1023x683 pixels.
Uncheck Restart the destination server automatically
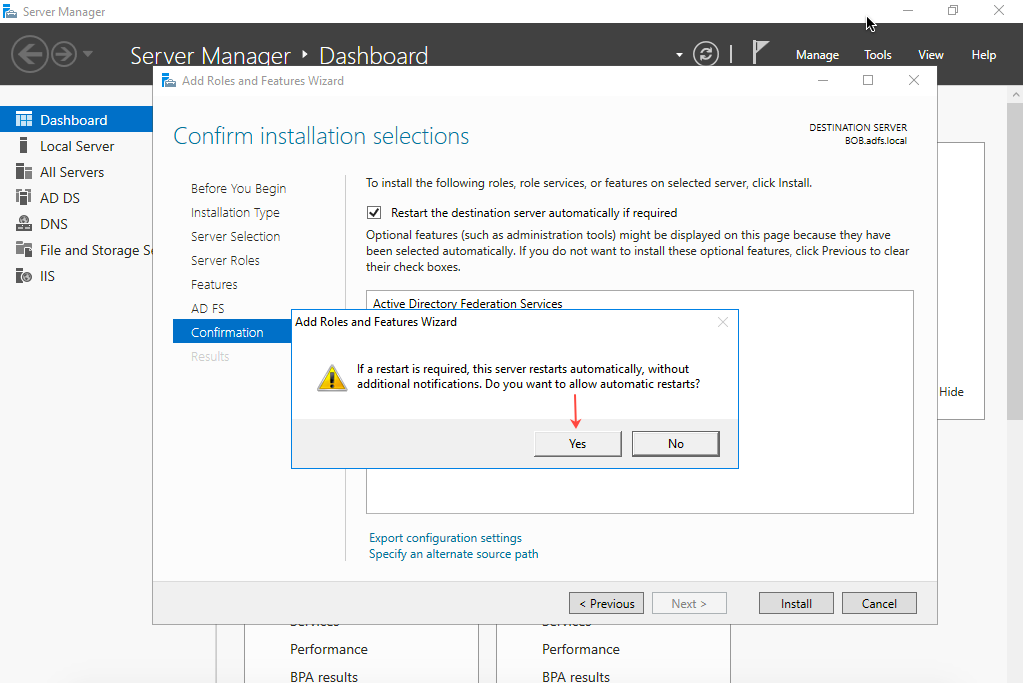click(x=374, y=213)
